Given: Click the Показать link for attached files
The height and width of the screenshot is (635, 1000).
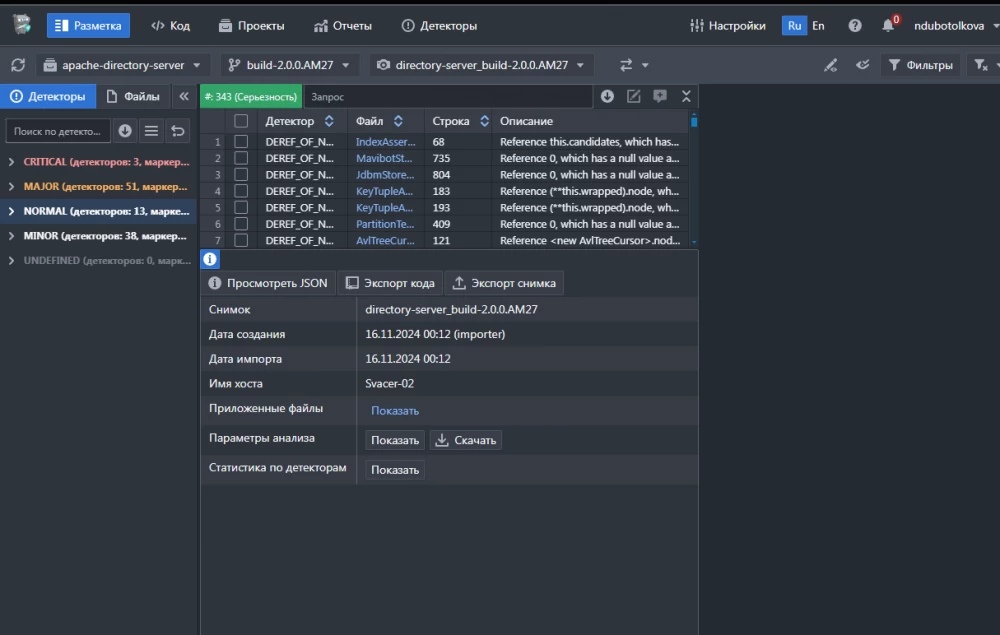Looking at the screenshot, I should pyautogui.click(x=395, y=411).
